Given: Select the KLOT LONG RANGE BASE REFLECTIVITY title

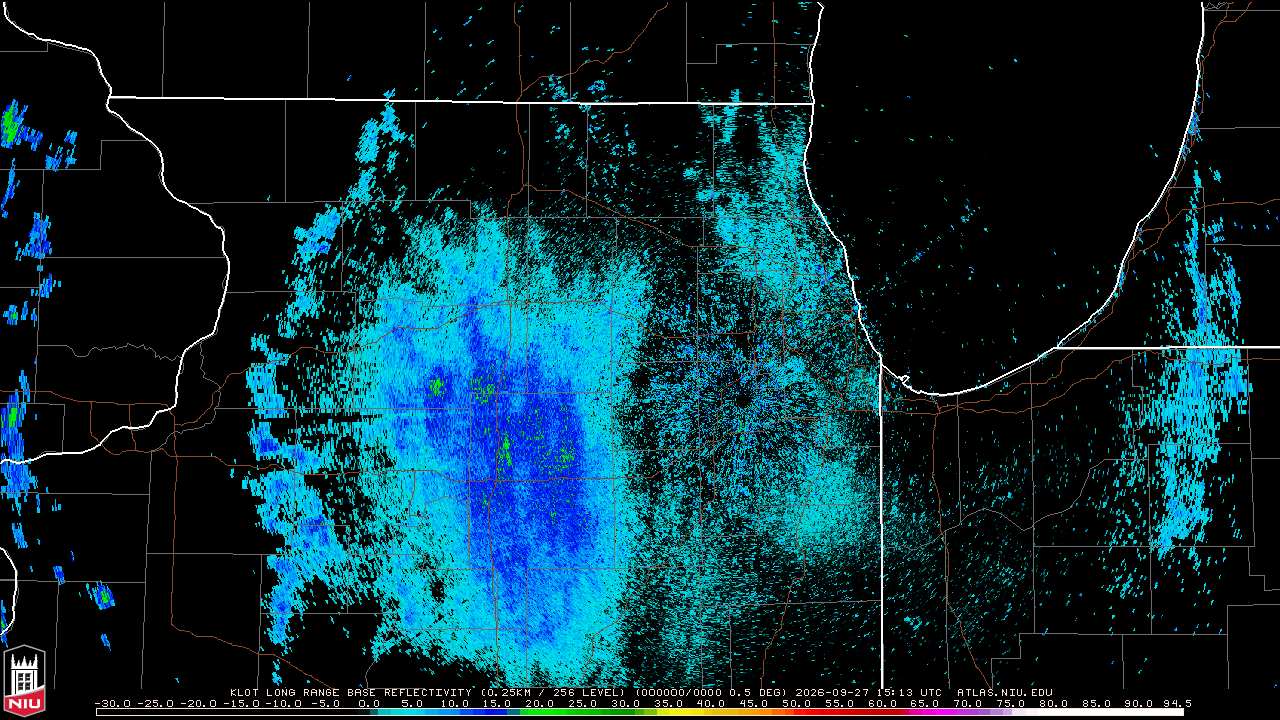Looking at the screenshot, I should [351, 692].
